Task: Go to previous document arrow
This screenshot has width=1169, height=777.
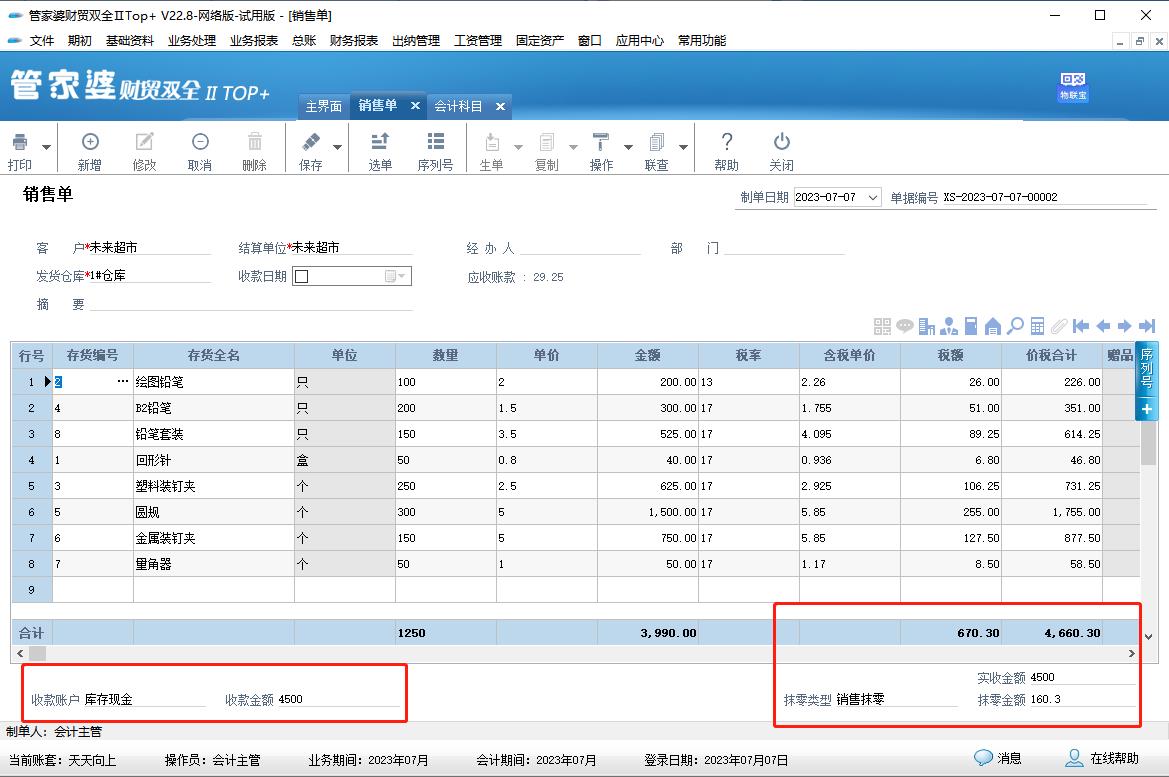Action: click(x=1103, y=326)
